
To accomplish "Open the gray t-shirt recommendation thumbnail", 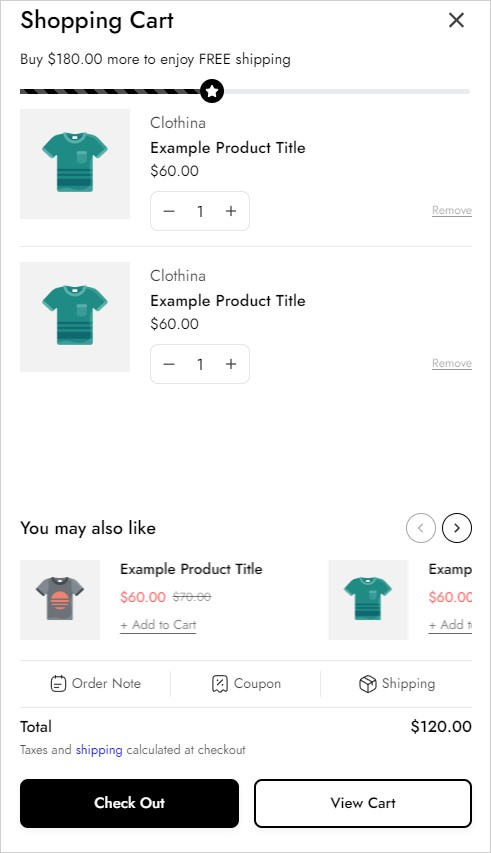I will point(60,600).
